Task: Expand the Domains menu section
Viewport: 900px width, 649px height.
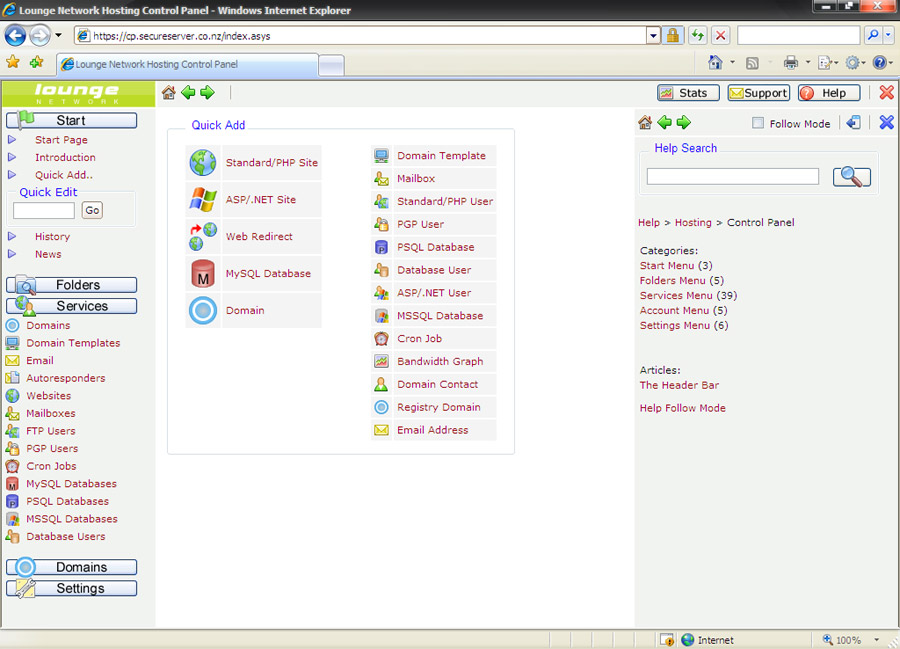Action: pyautogui.click(x=71, y=567)
